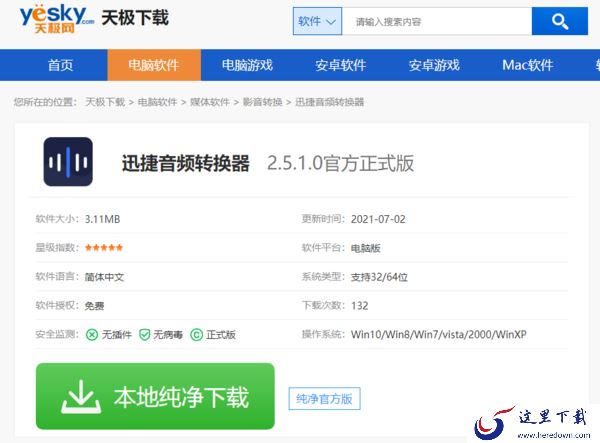Viewport: 600px width, 443px height.
Task: Select the 电脑软件 nav tab
Action: 154,65
